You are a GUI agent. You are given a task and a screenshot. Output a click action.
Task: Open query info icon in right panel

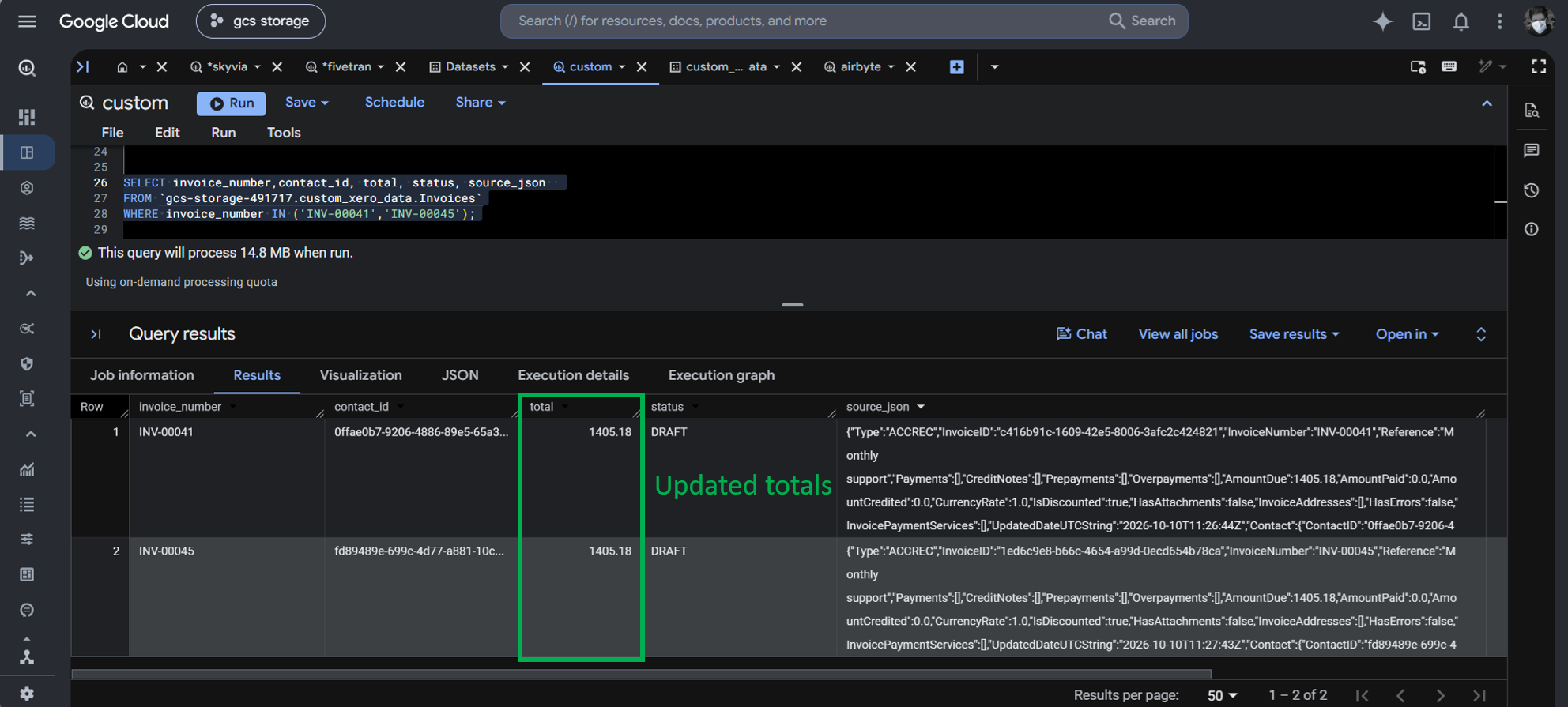click(1532, 229)
